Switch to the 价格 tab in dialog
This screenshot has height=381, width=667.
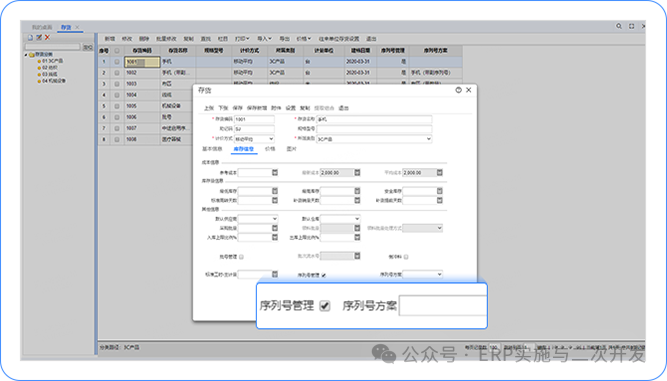(x=270, y=149)
